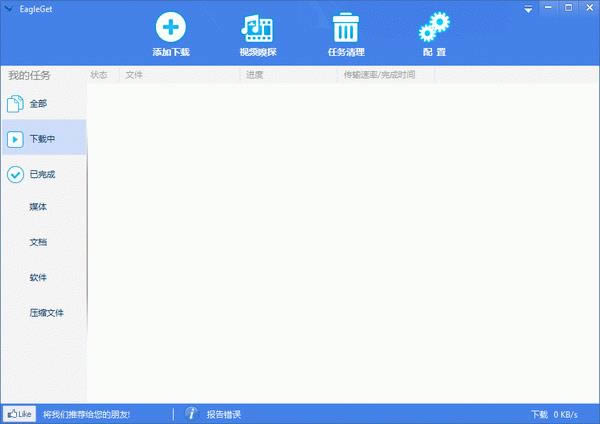Select the Software (软件) category
Screen dimensions: 600x424
(38, 277)
